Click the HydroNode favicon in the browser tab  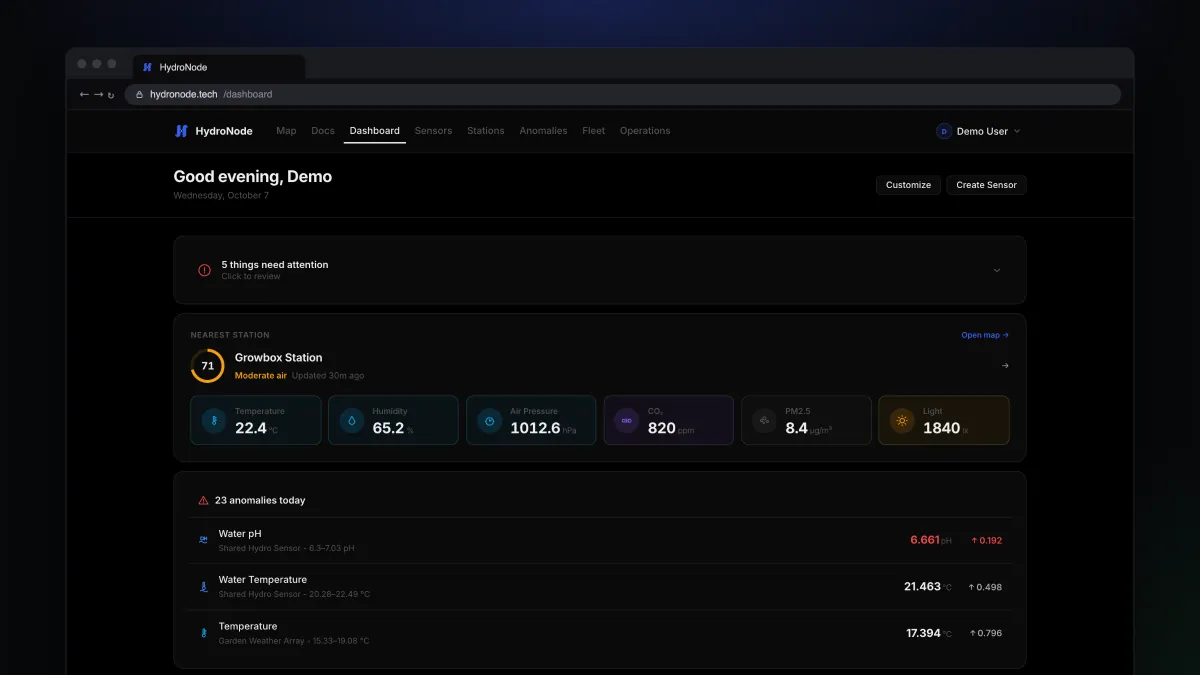147,67
